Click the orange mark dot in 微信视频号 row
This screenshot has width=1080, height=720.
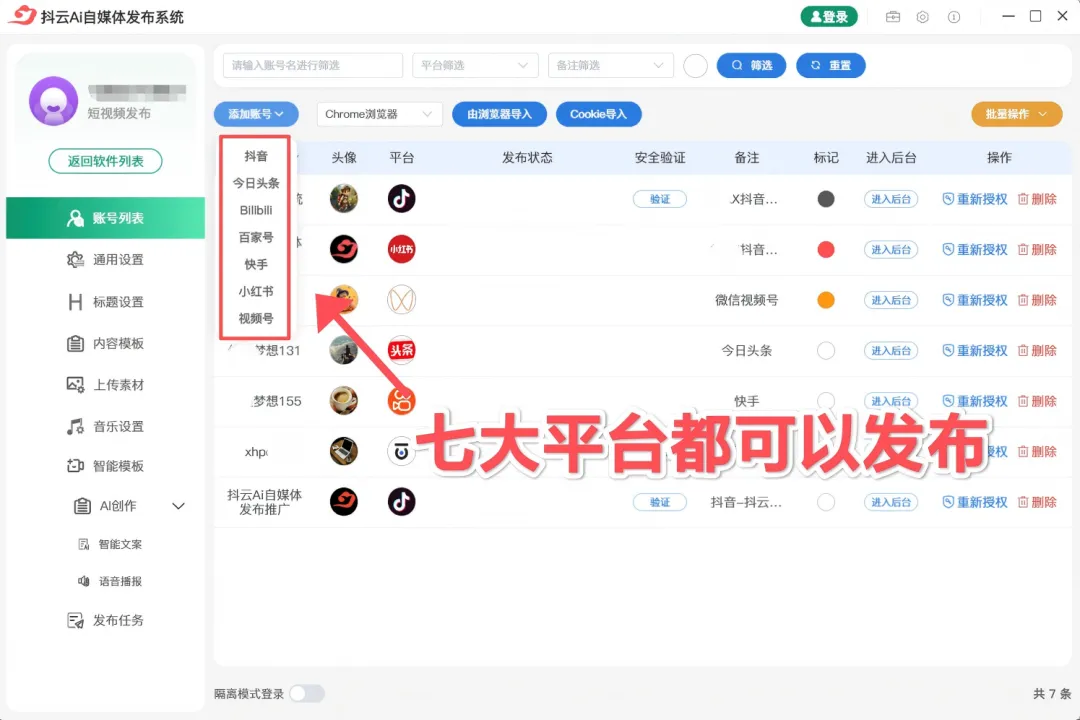tap(826, 300)
